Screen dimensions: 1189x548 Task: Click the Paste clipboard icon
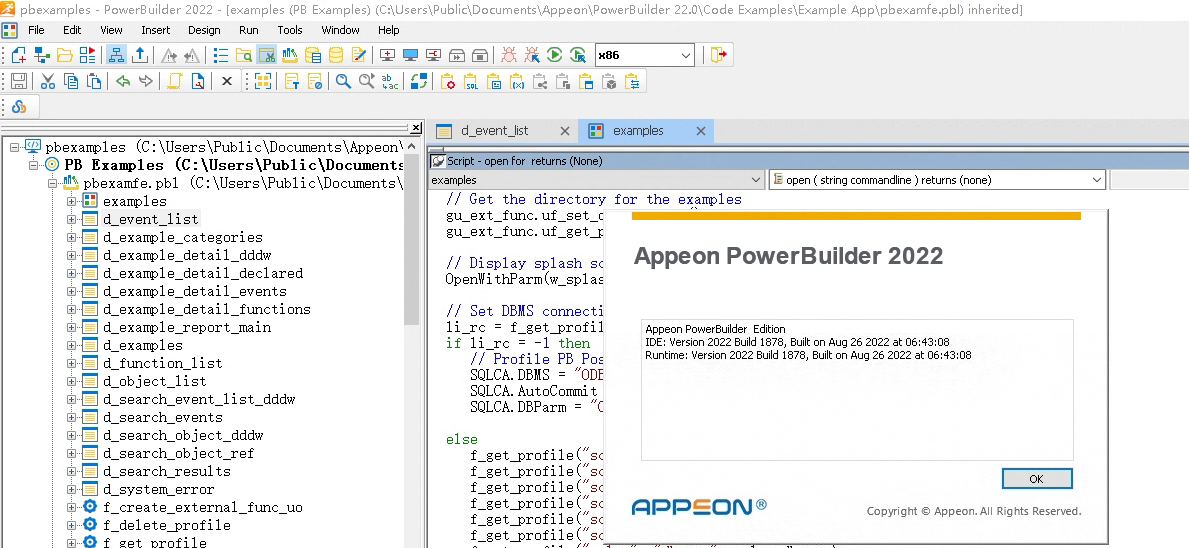93,81
